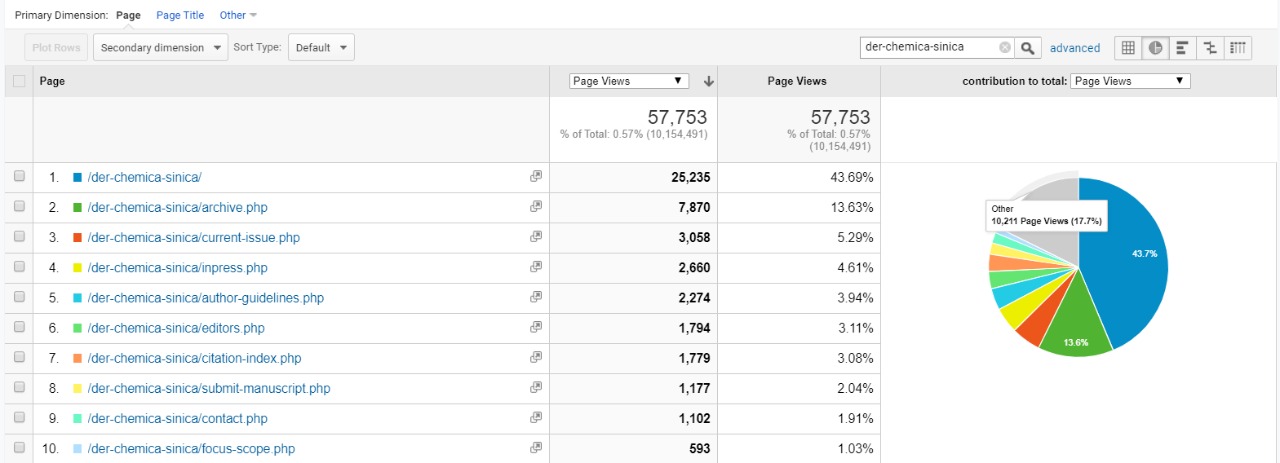Expand the Sort Type Default dropdown
The width and height of the screenshot is (1280, 463).
pos(321,48)
